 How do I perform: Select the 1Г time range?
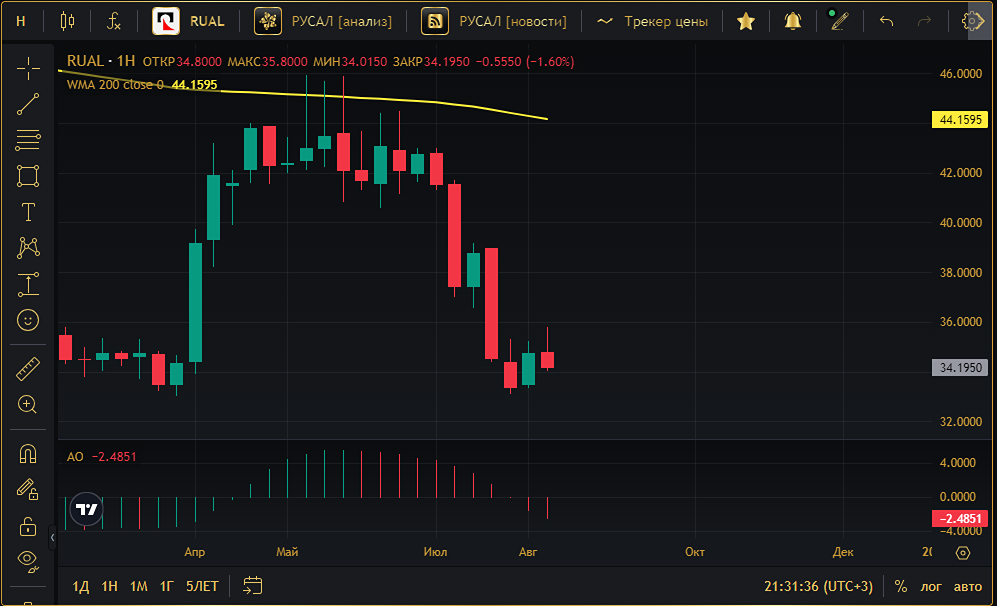tap(167, 586)
